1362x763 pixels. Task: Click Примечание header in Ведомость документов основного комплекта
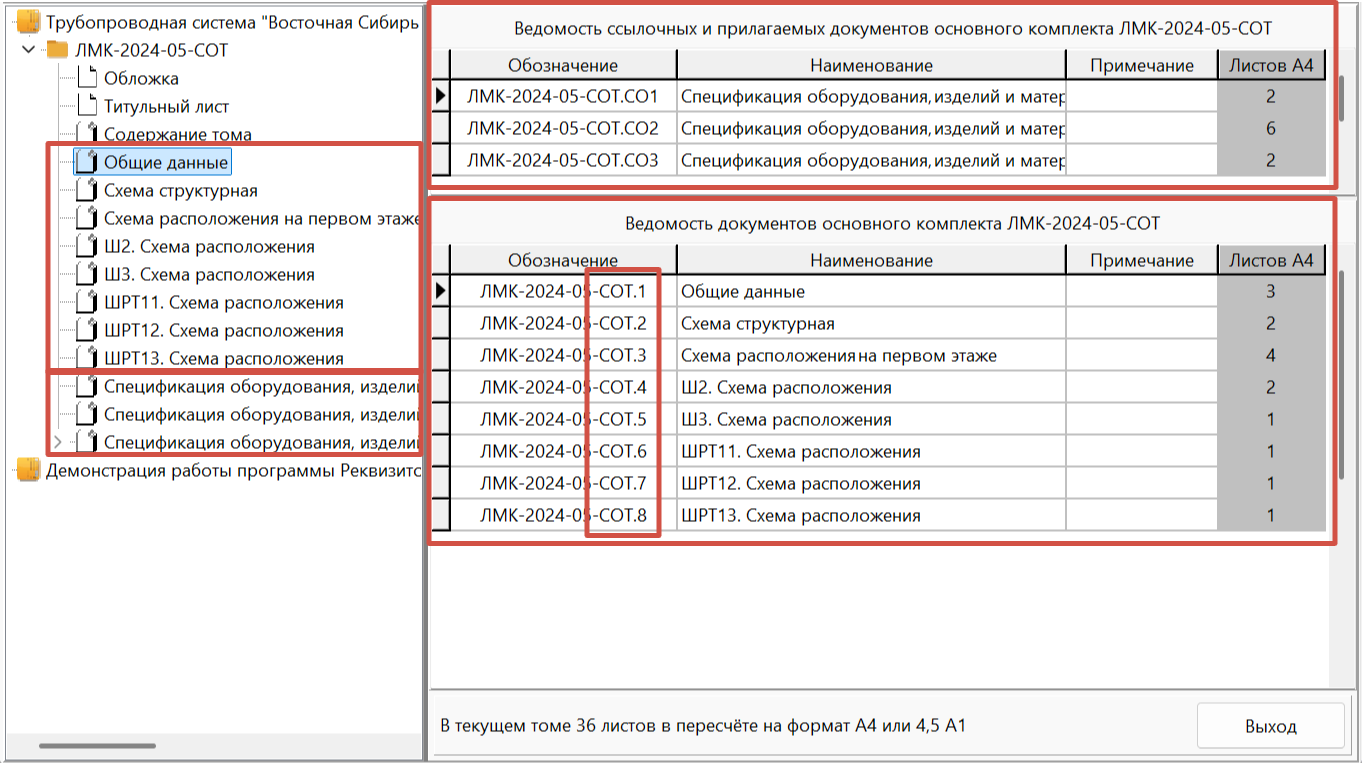pyautogui.click(x=1142, y=260)
